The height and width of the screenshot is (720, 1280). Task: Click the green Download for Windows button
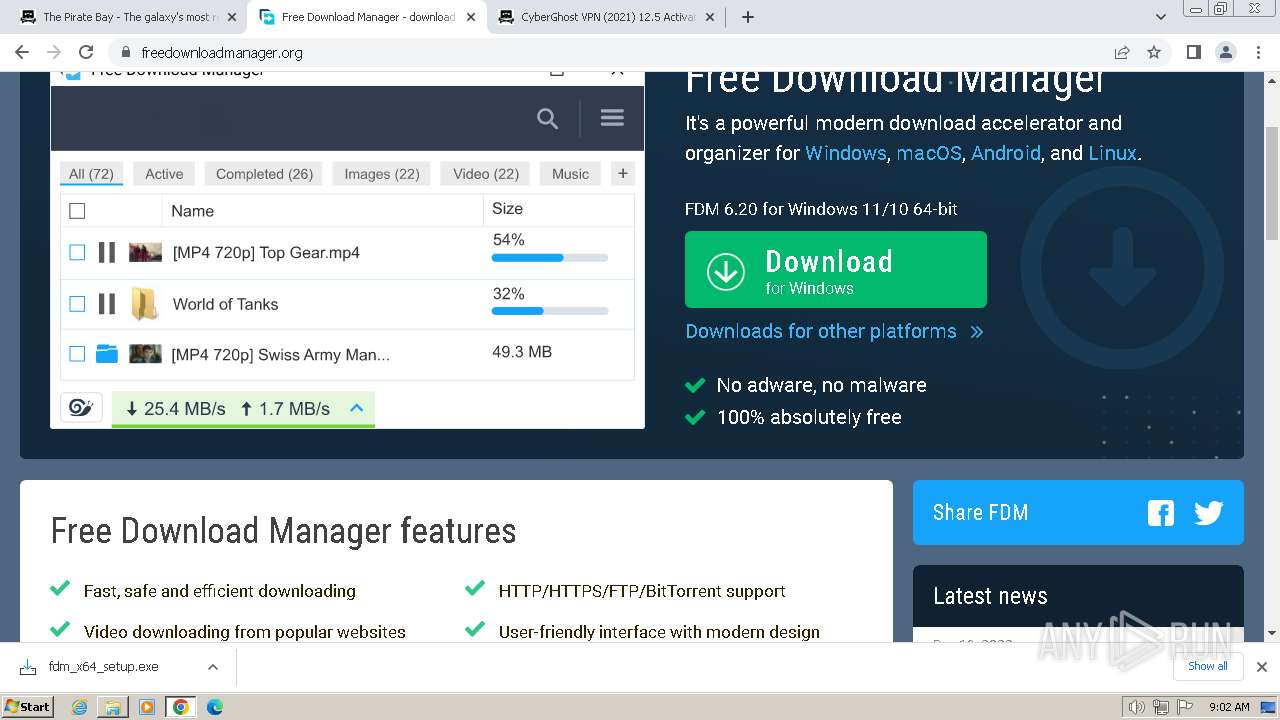tap(836, 270)
